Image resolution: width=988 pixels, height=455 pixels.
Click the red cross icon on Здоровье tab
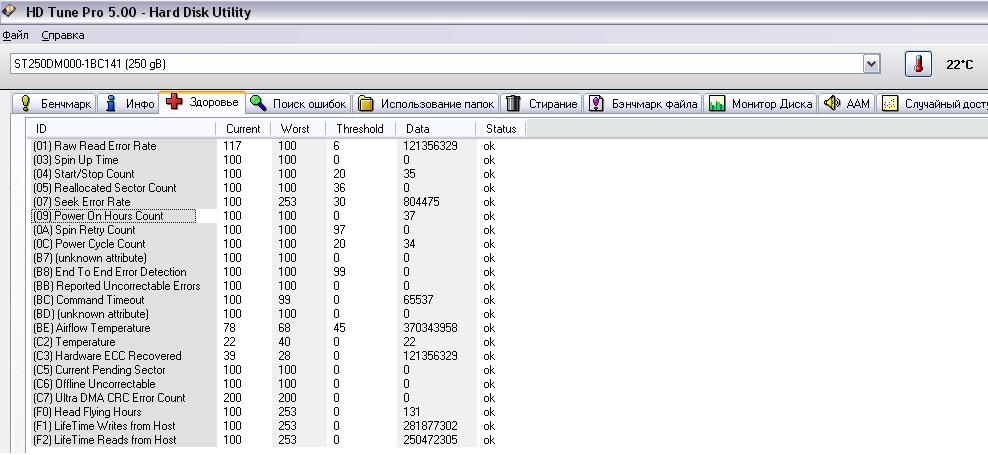175,101
